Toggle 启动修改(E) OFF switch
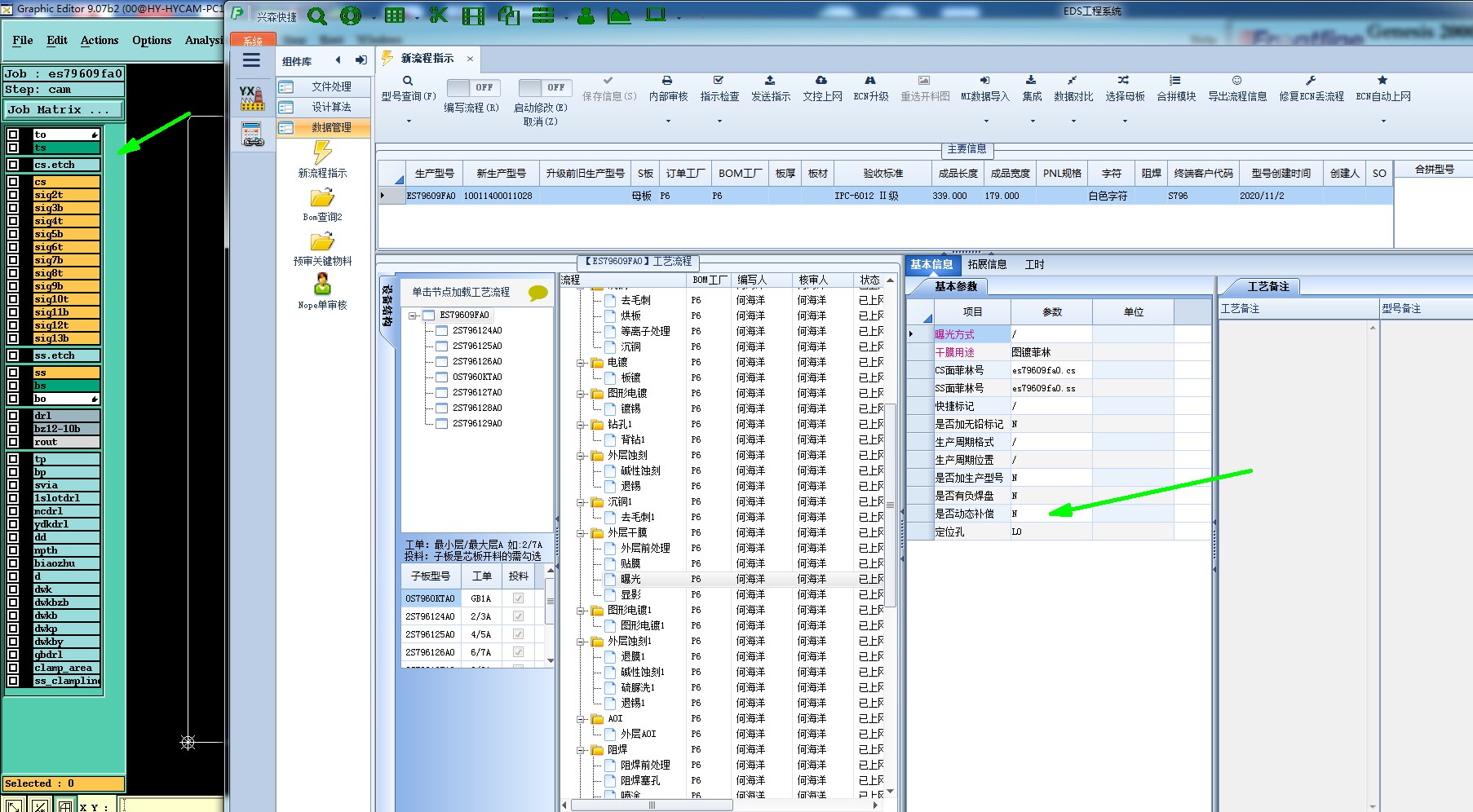1473x812 pixels. (x=546, y=87)
